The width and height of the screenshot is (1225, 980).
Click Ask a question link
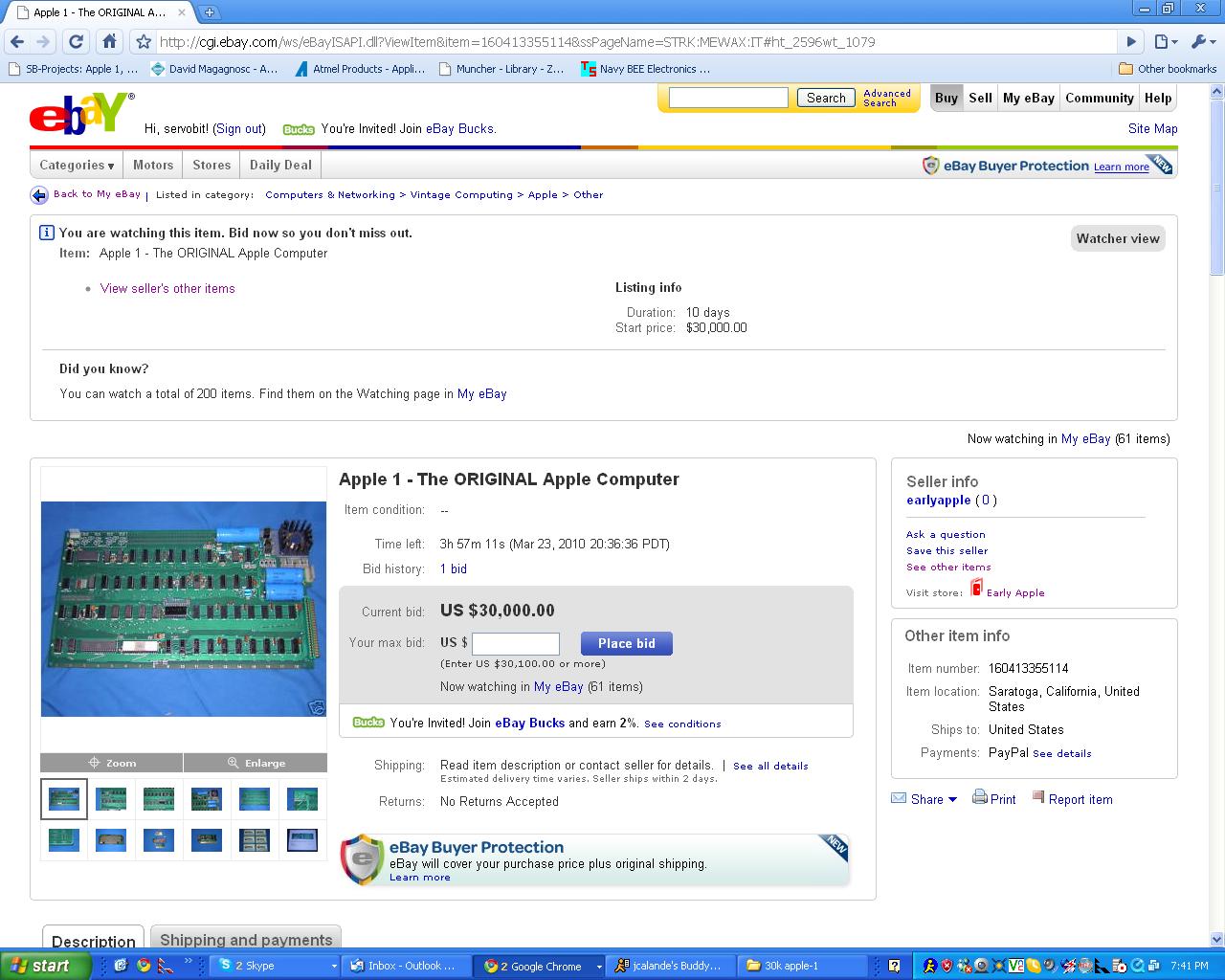946,534
